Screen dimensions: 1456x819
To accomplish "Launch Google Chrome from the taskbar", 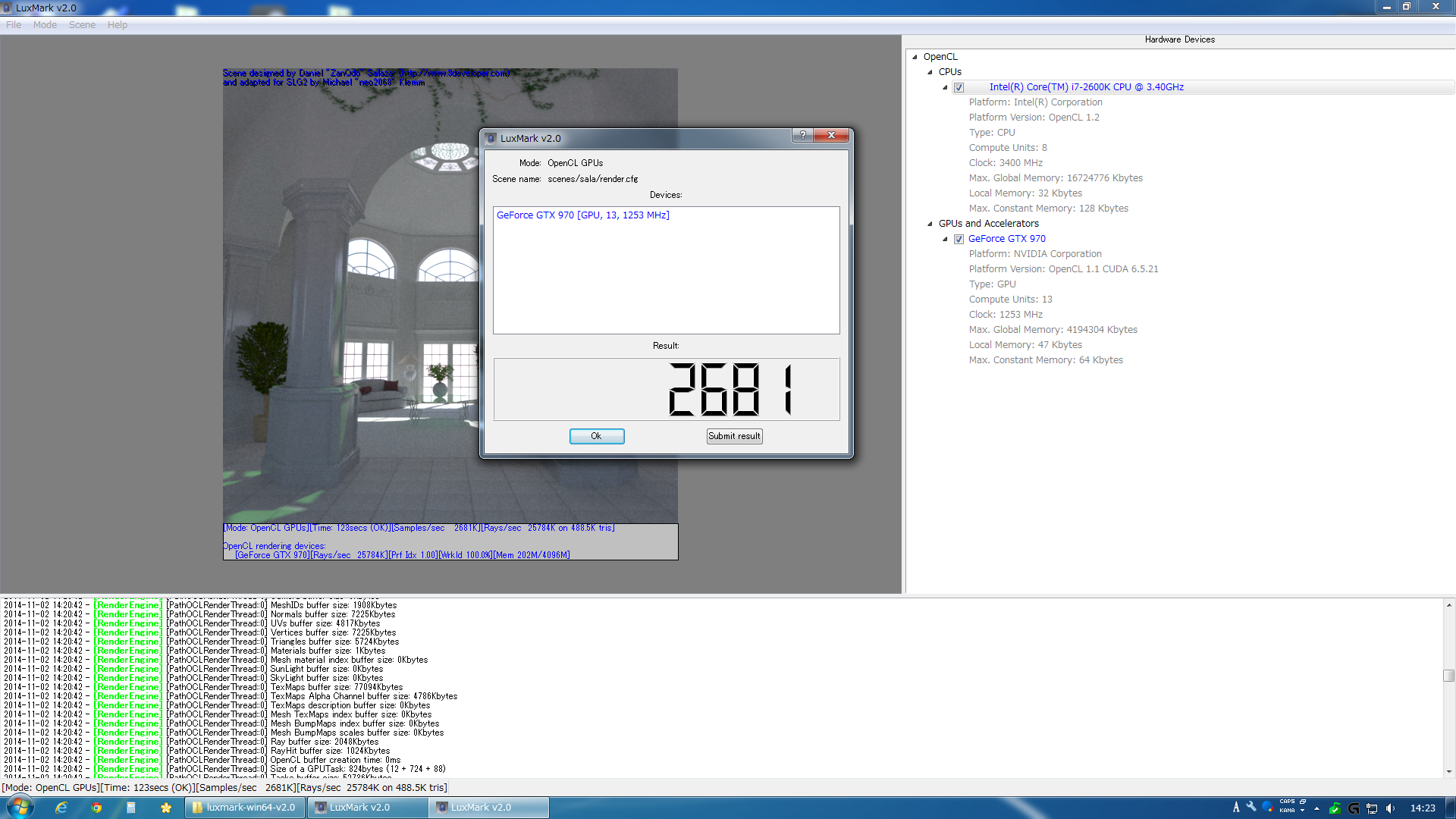I will click(x=96, y=808).
